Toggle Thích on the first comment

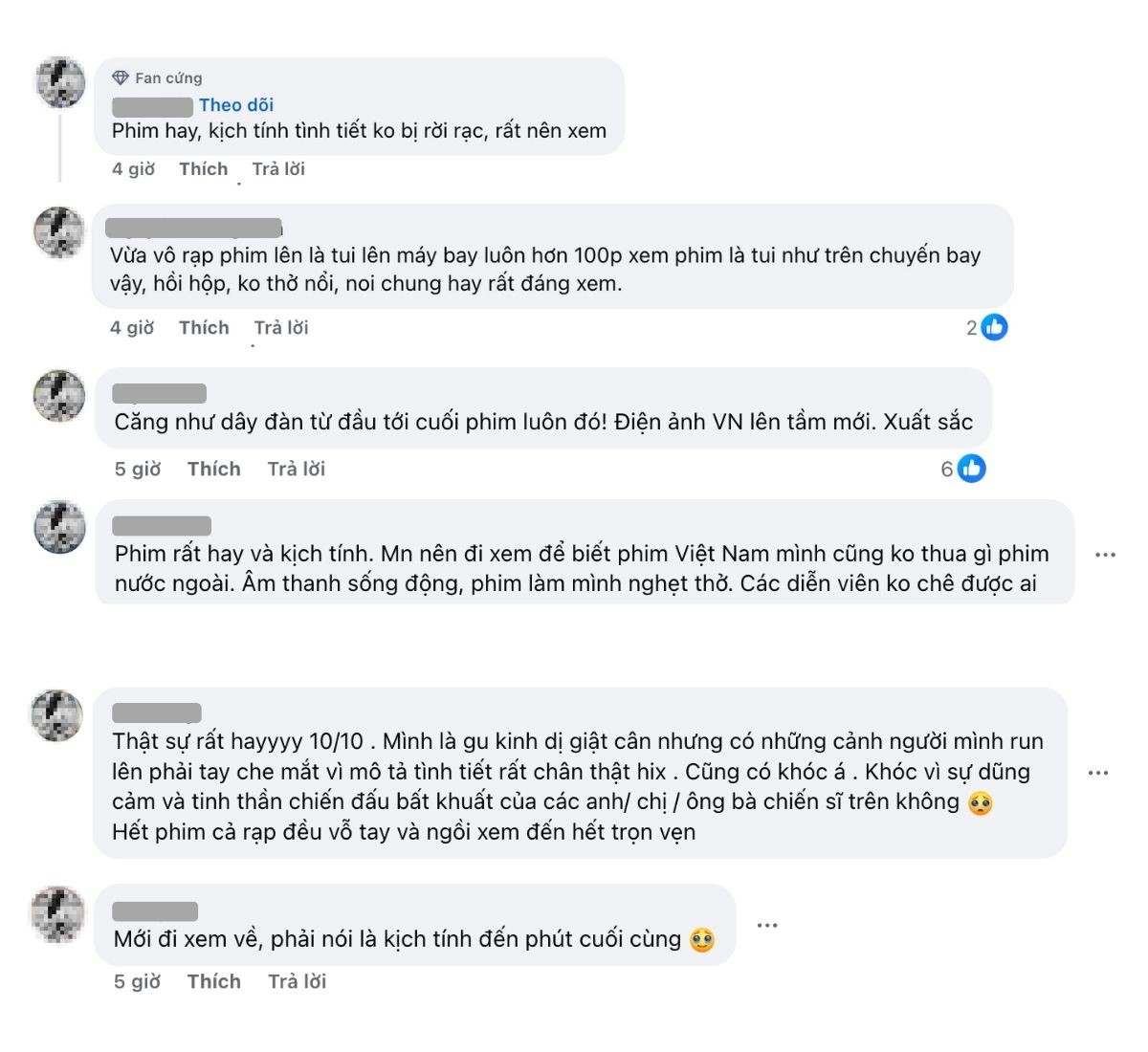(x=203, y=168)
